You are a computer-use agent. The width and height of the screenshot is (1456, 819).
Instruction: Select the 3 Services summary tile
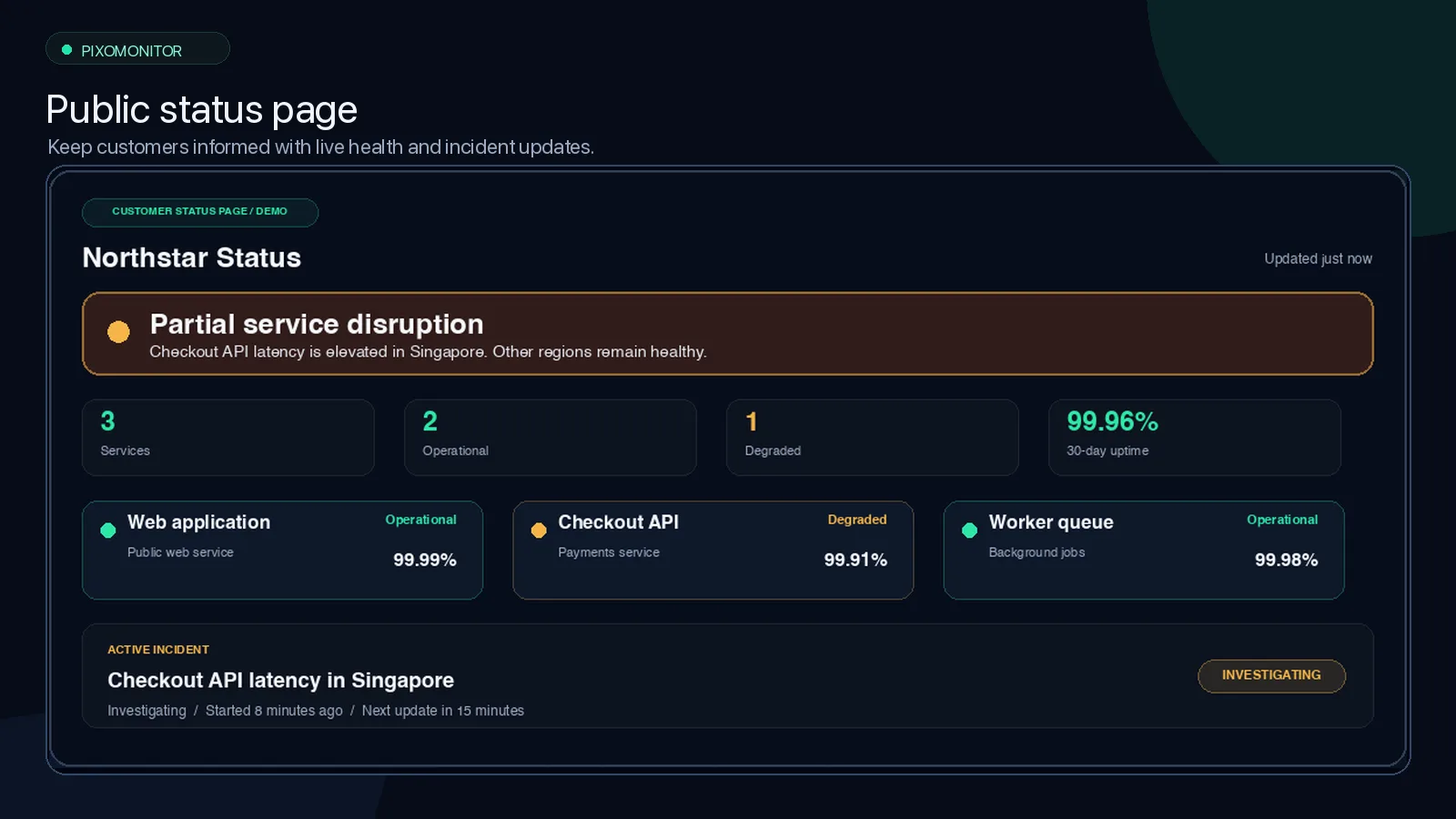pos(228,438)
